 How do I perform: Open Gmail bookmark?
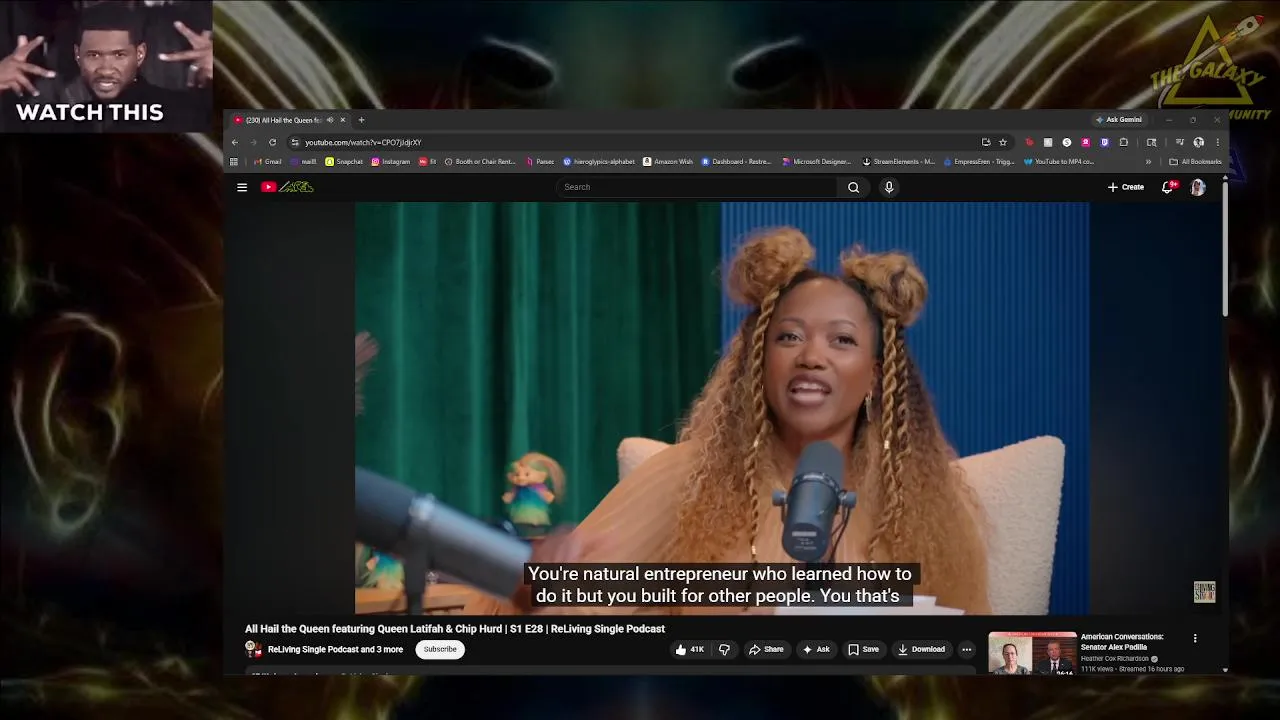click(x=267, y=162)
